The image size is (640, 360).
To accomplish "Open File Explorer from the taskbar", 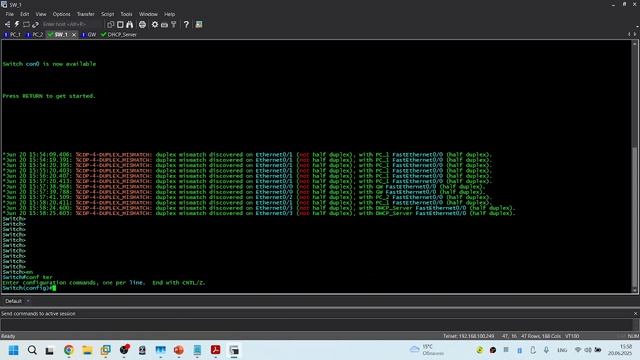I will click(87, 350).
